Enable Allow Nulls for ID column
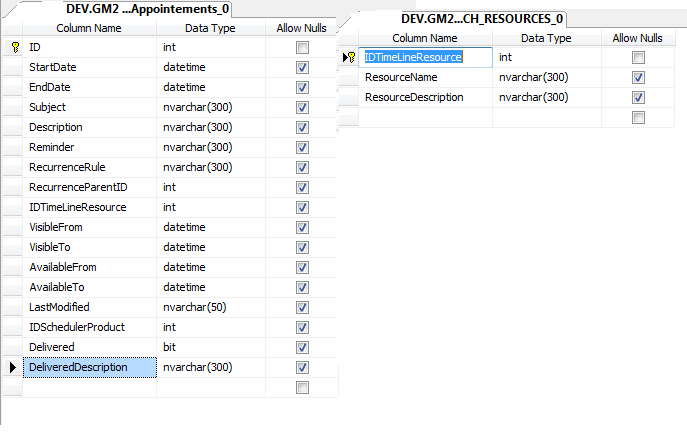The image size is (687, 435). (303, 47)
